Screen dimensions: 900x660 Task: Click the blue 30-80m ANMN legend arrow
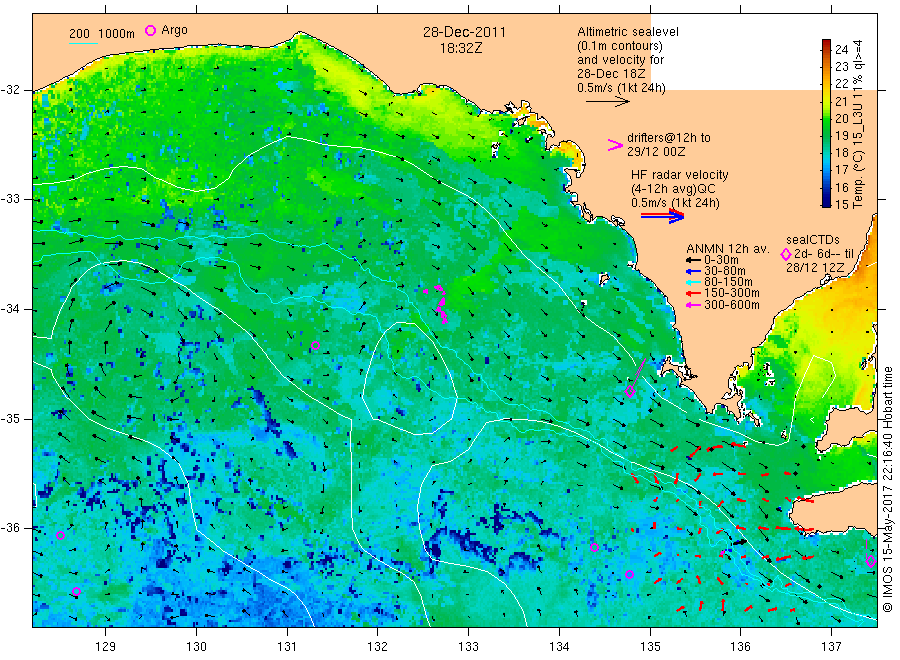[x=693, y=271]
